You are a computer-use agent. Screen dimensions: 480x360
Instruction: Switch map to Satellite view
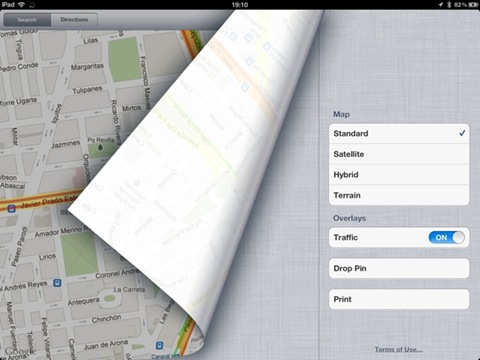click(399, 154)
